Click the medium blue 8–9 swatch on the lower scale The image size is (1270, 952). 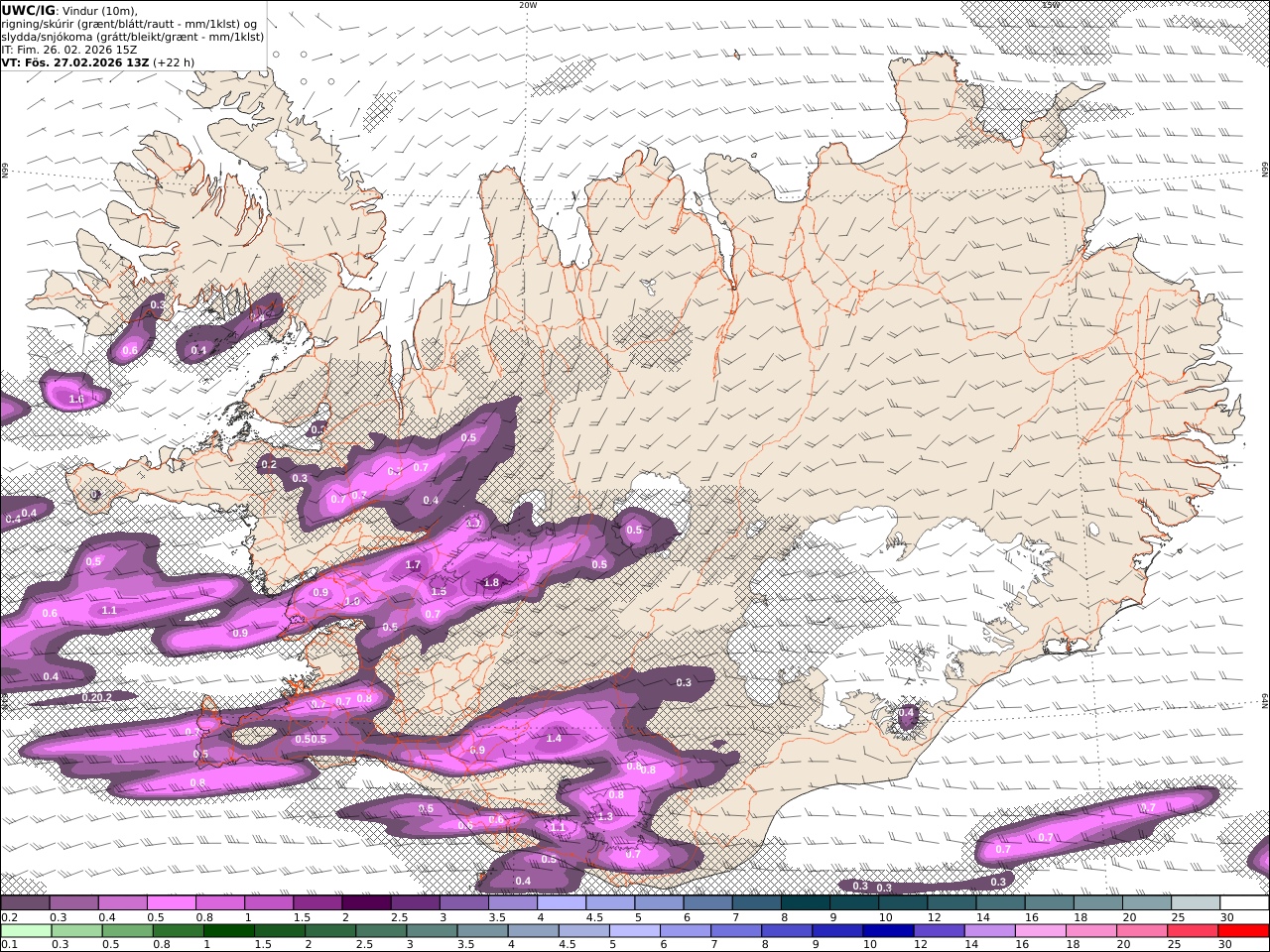tap(787, 931)
